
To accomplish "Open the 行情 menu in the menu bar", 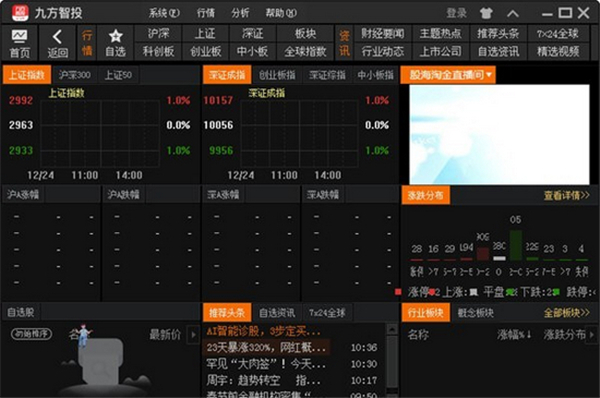I will point(205,13).
